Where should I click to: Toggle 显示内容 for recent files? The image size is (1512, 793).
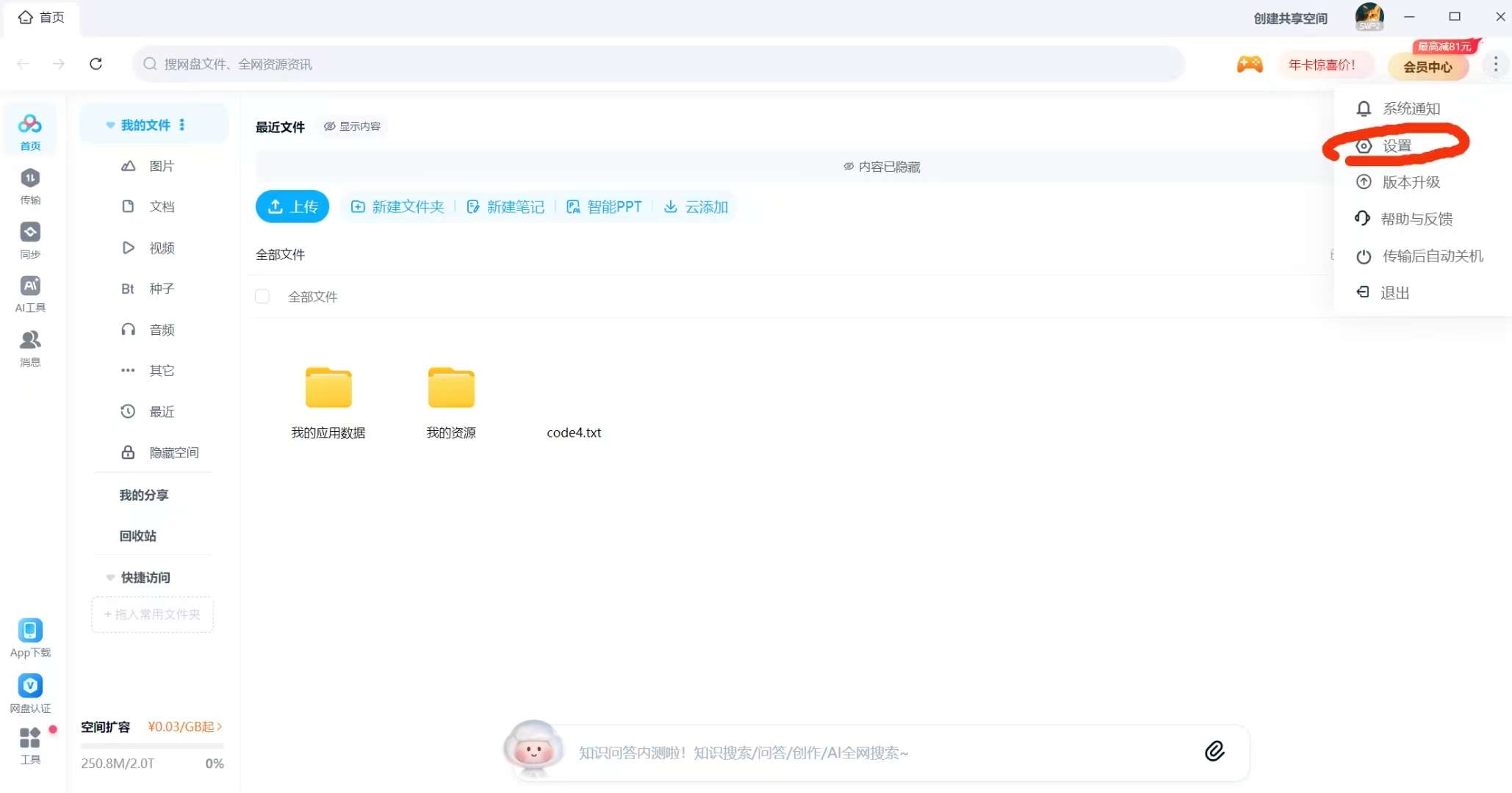tap(353, 126)
